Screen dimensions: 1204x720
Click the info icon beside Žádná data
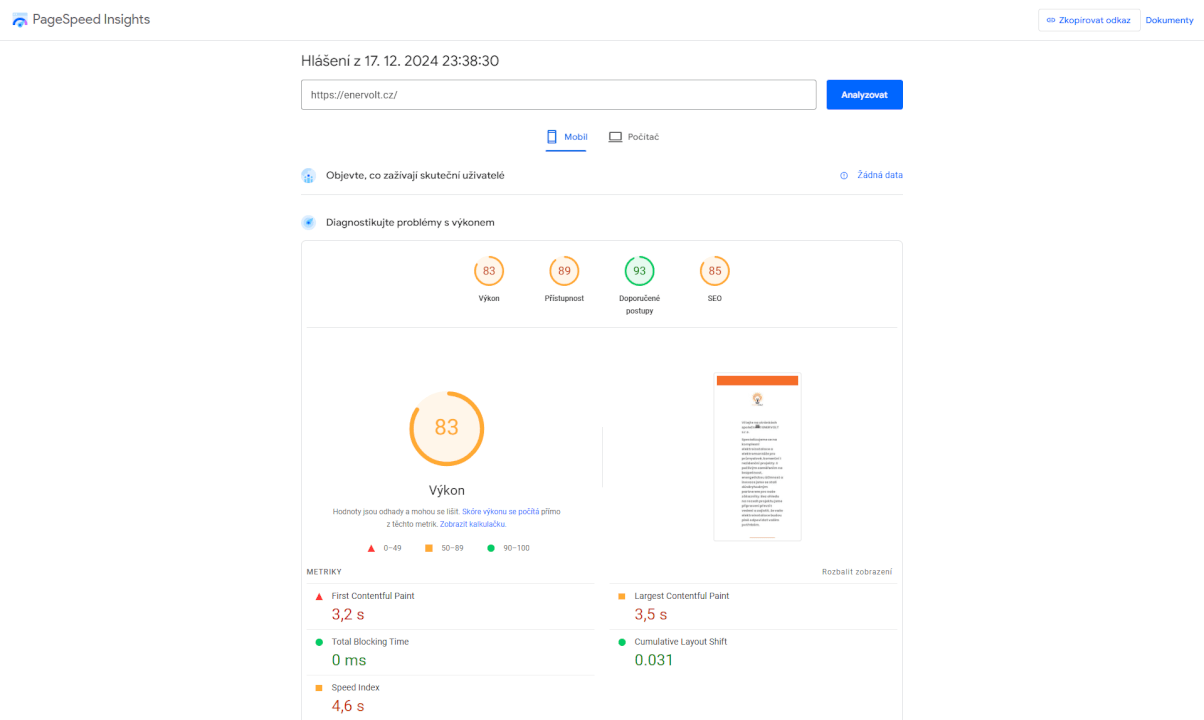pyautogui.click(x=844, y=176)
